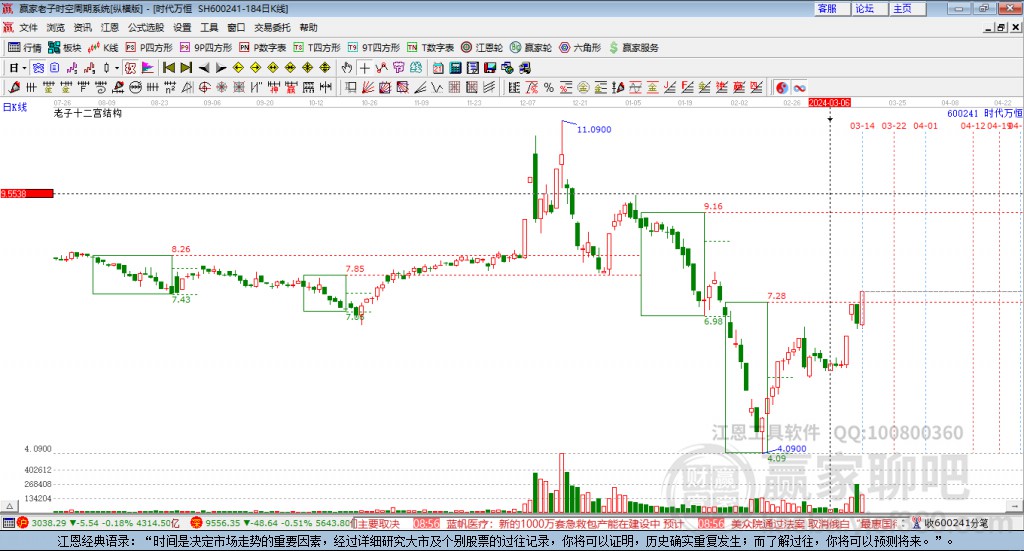Select the zigzag wave line tool
1024x551 pixels.
tap(437, 87)
